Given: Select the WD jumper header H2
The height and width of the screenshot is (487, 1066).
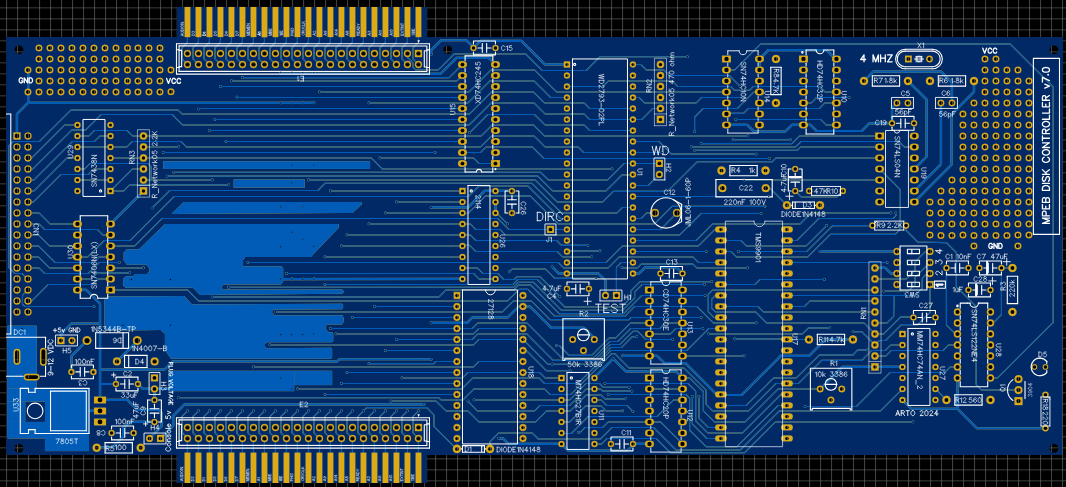Looking at the screenshot, I should click(x=659, y=169).
